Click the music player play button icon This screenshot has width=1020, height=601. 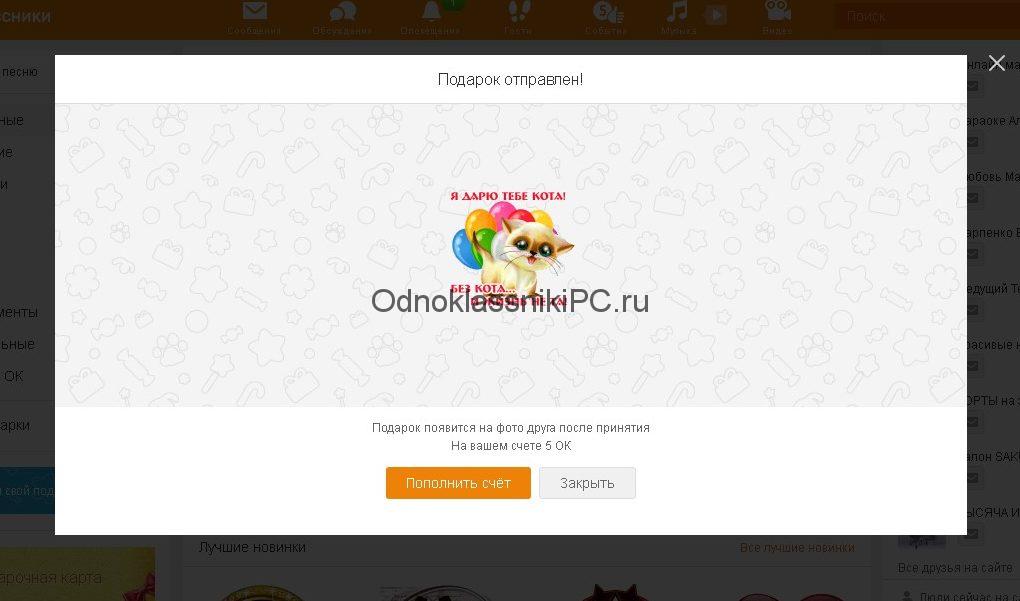click(715, 14)
